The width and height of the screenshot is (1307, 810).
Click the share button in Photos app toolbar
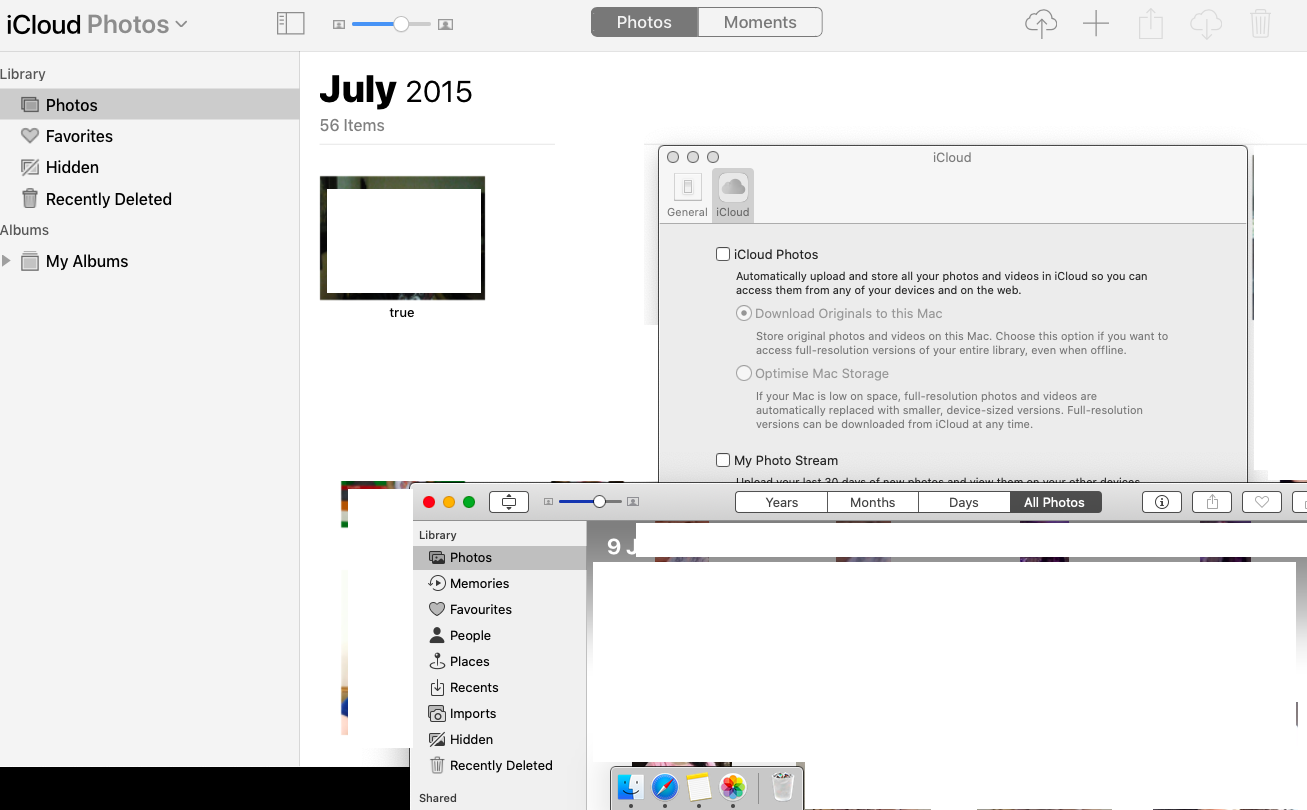pyautogui.click(x=1212, y=502)
